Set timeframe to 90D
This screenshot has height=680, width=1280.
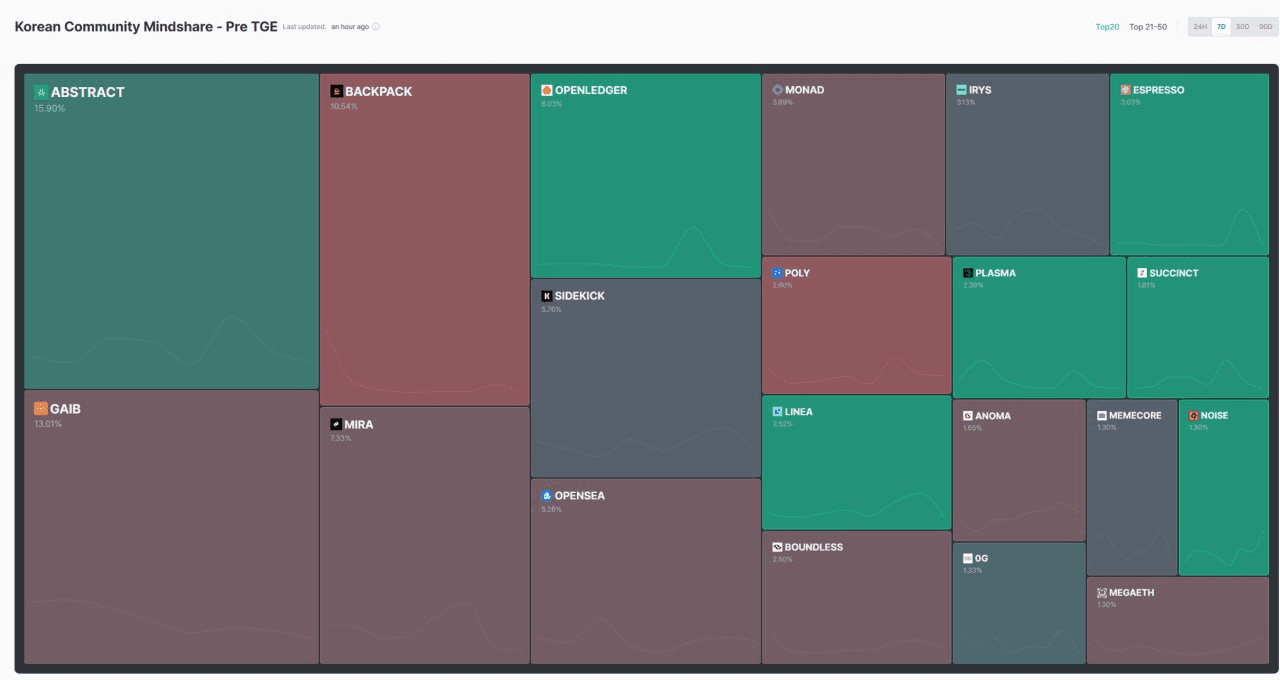click(x=1265, y=27)
